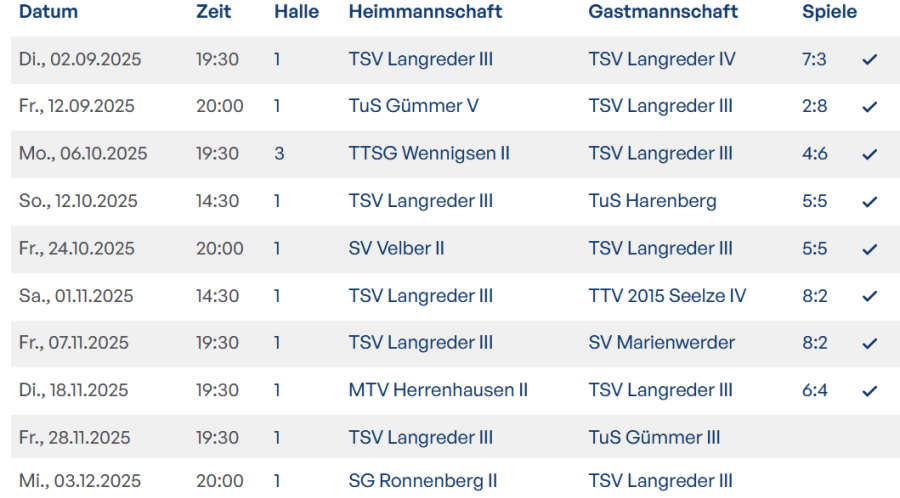Click checkmark next to 6:4 result

pyautogui.click(x=869, y=391)
